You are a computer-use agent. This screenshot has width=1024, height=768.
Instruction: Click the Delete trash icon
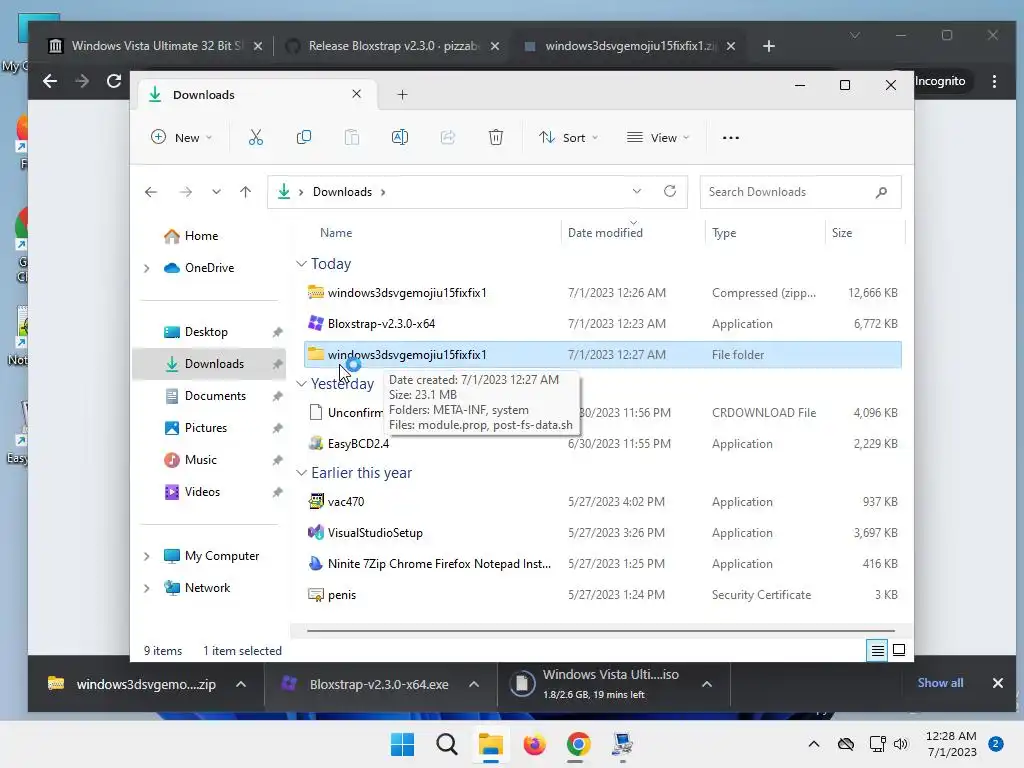496,137
